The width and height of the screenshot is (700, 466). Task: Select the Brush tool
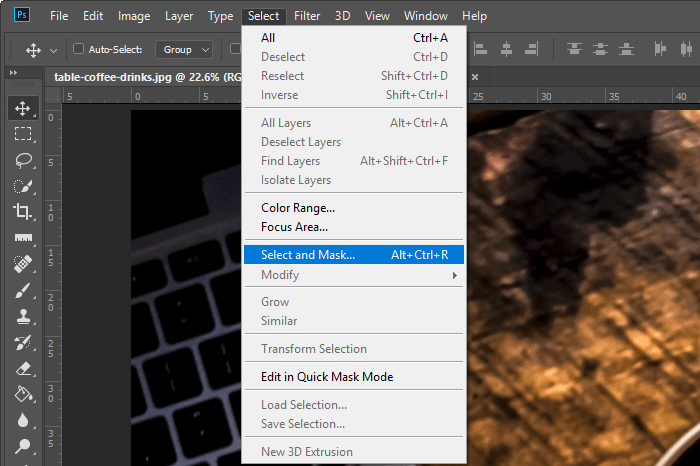point(23,291)
